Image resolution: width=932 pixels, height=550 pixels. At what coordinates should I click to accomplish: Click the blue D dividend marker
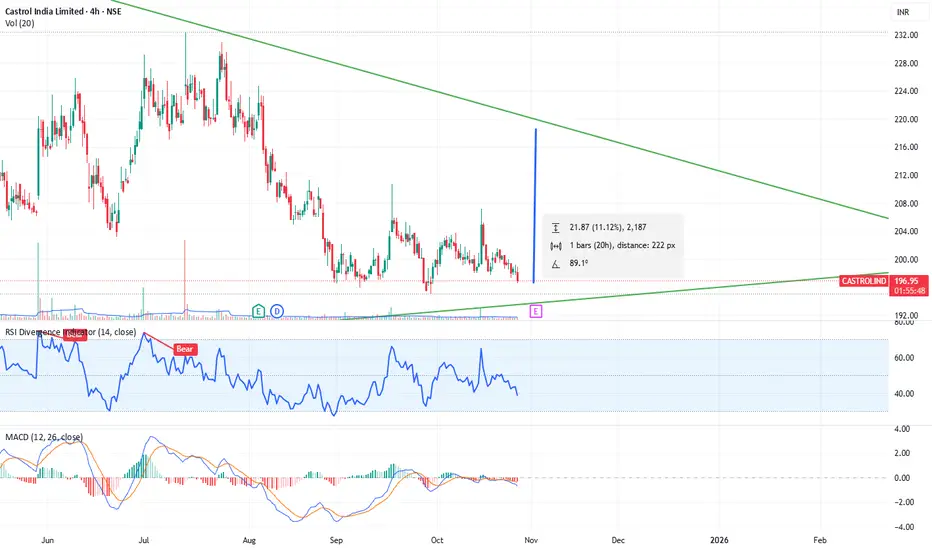[x=277, y=311]
